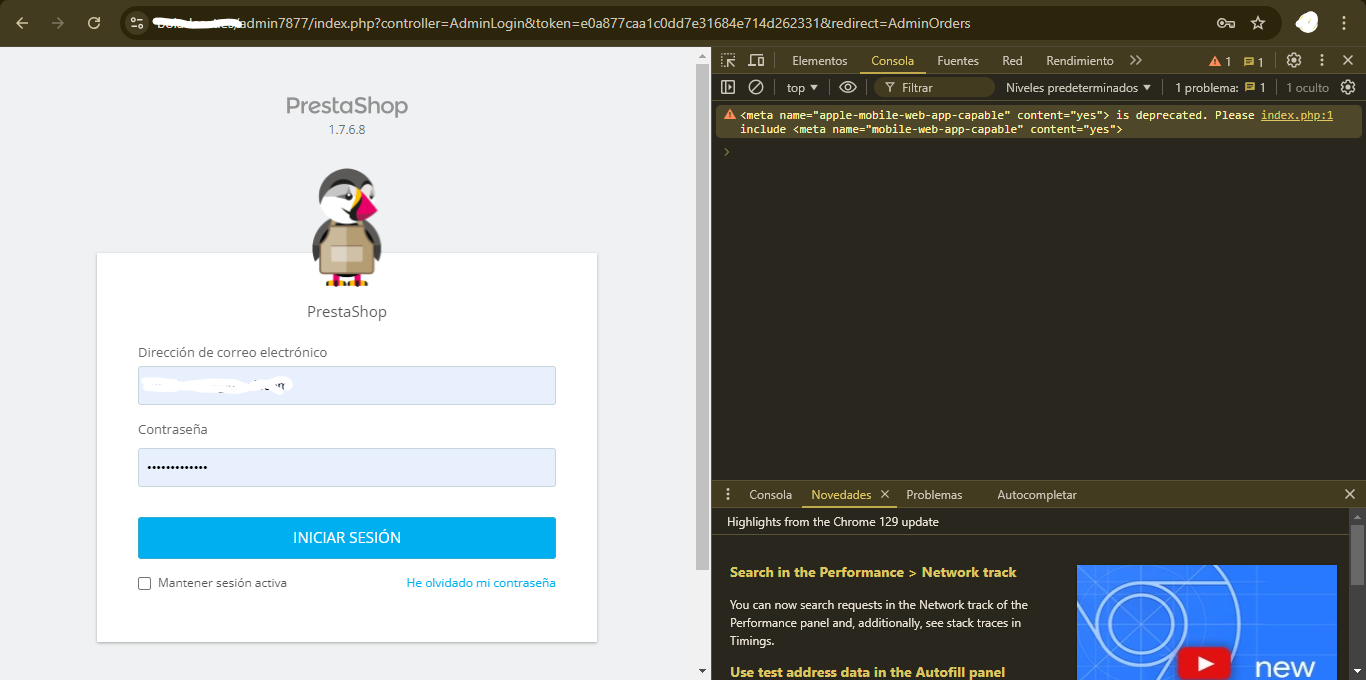Open He olvidado mi contraseña link
Image resolution: width=1366 pixels, height=680 pixels.
point(481,583)
